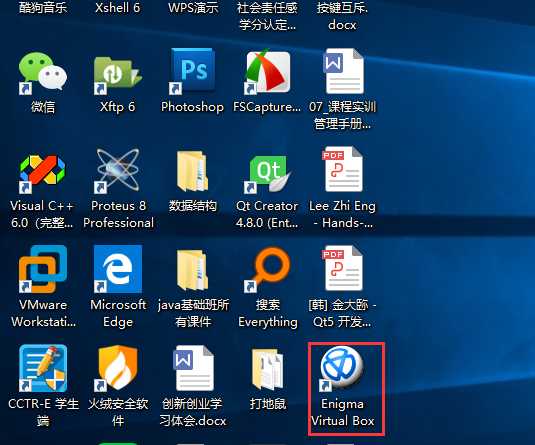Screen dimensions: 535x445
Task: Click the 按键互斥.docx file label
Action: 342,16
